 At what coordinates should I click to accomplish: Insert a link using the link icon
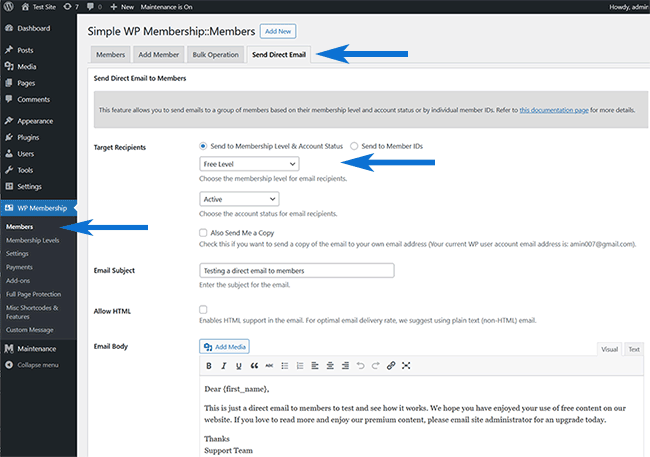tap(391, 366)
